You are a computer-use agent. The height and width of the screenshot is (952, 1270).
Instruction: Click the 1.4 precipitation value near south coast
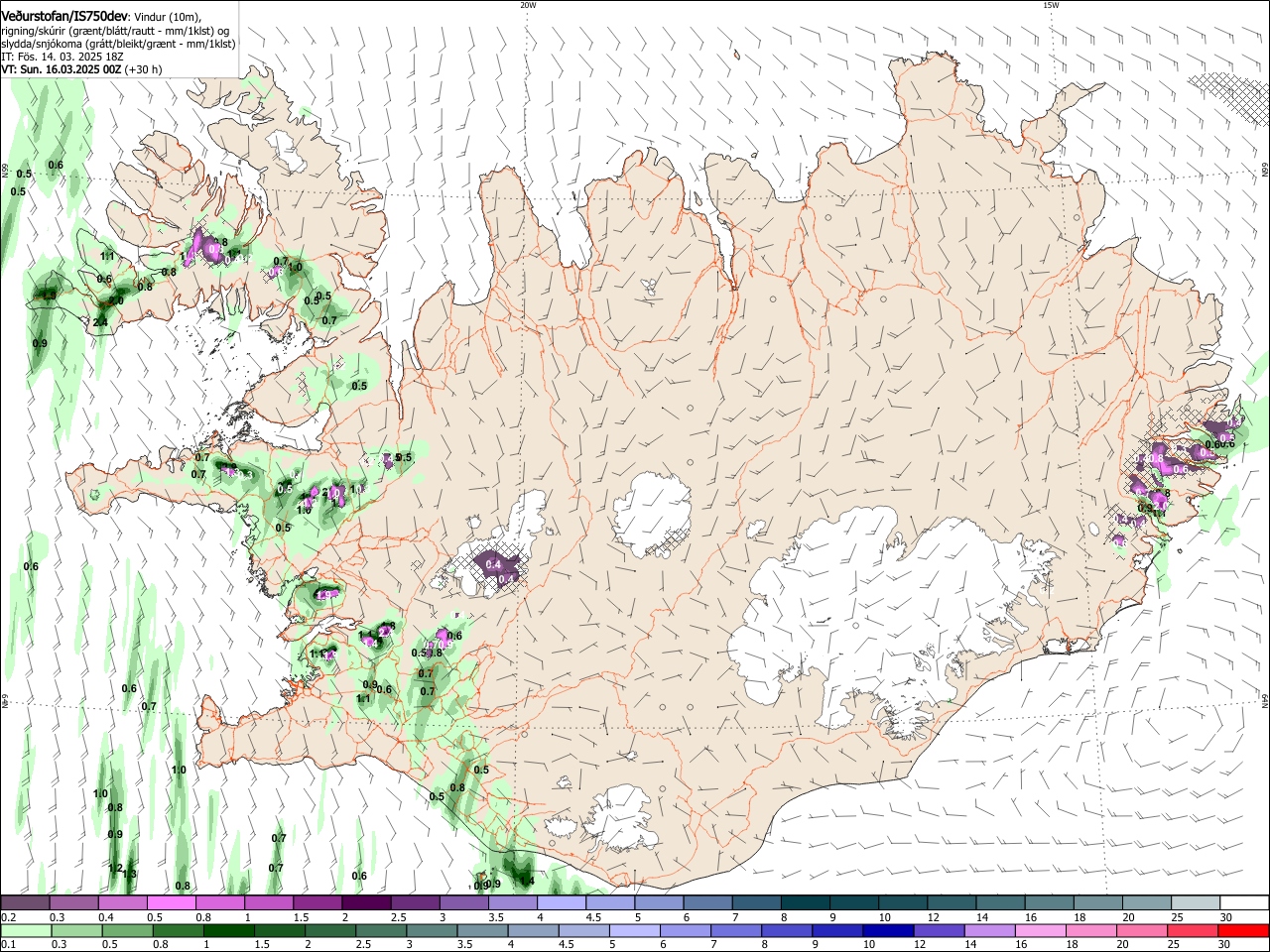528,881
